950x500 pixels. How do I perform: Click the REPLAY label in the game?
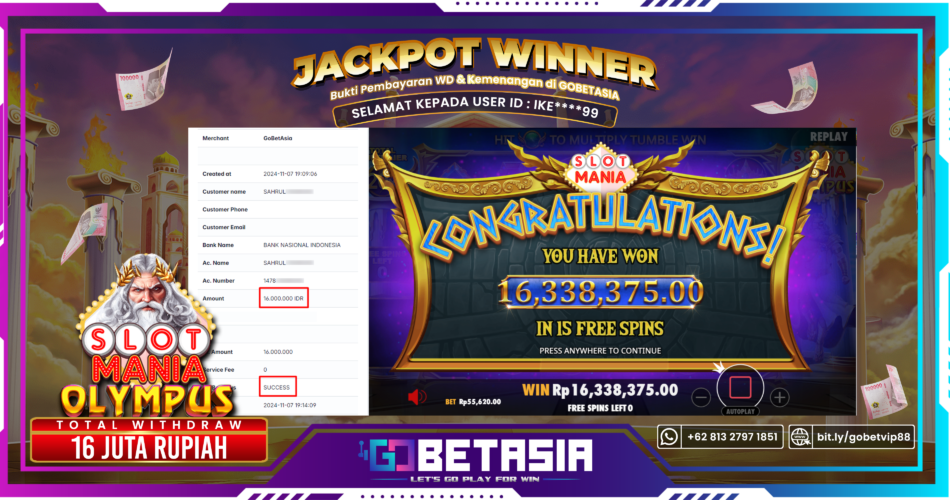pos(829,137)
